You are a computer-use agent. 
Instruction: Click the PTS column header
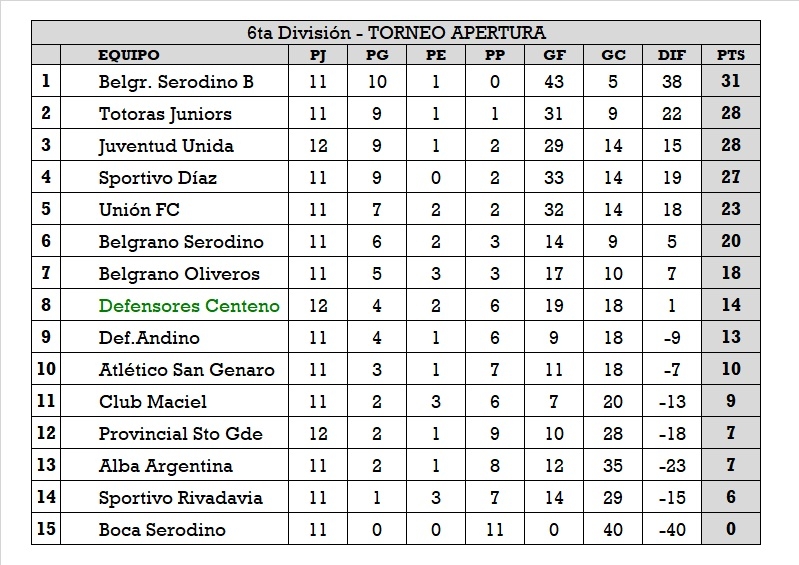[x=730, y=55]
